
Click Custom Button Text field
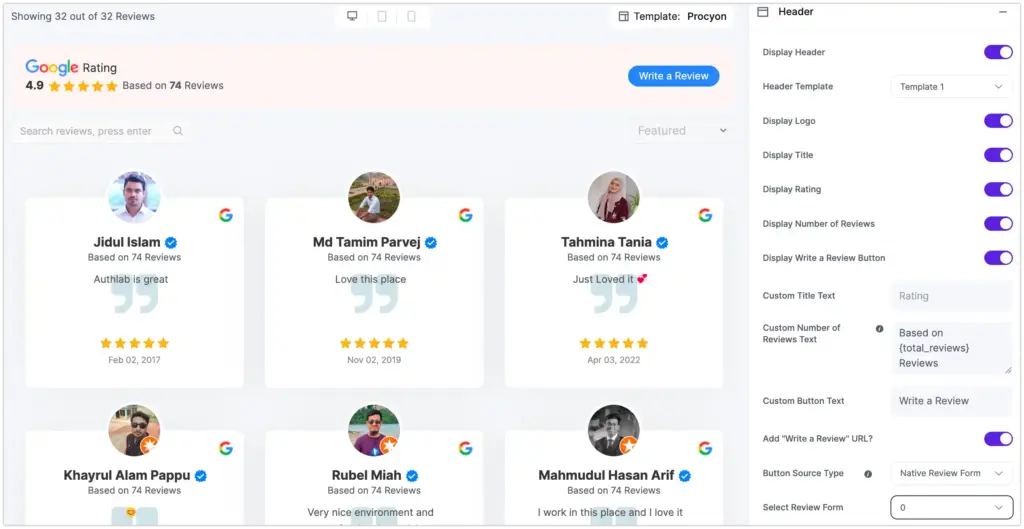[952, 401]
